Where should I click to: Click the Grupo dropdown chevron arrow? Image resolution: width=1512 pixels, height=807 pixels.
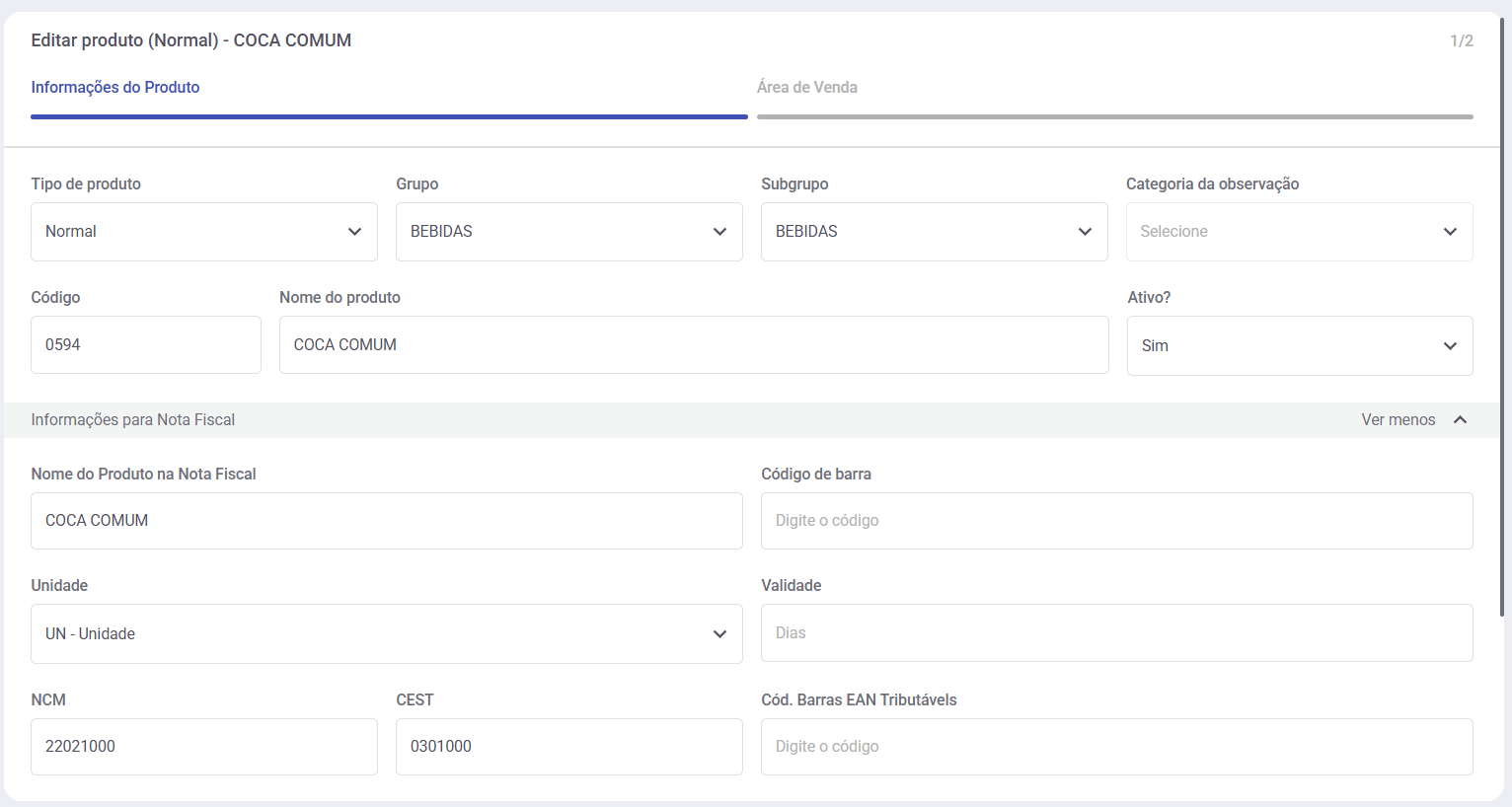pyautogui.click(x=719, y=232)
